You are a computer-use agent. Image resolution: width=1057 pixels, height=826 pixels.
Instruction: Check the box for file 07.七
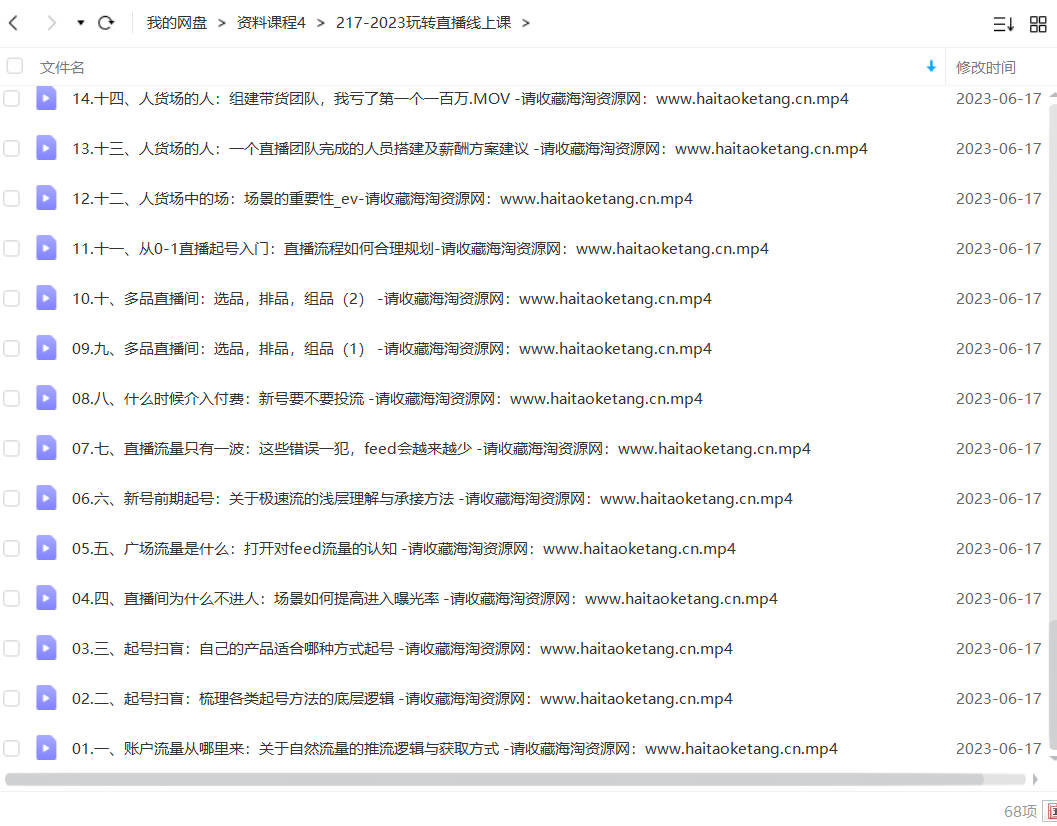(11, 448)
